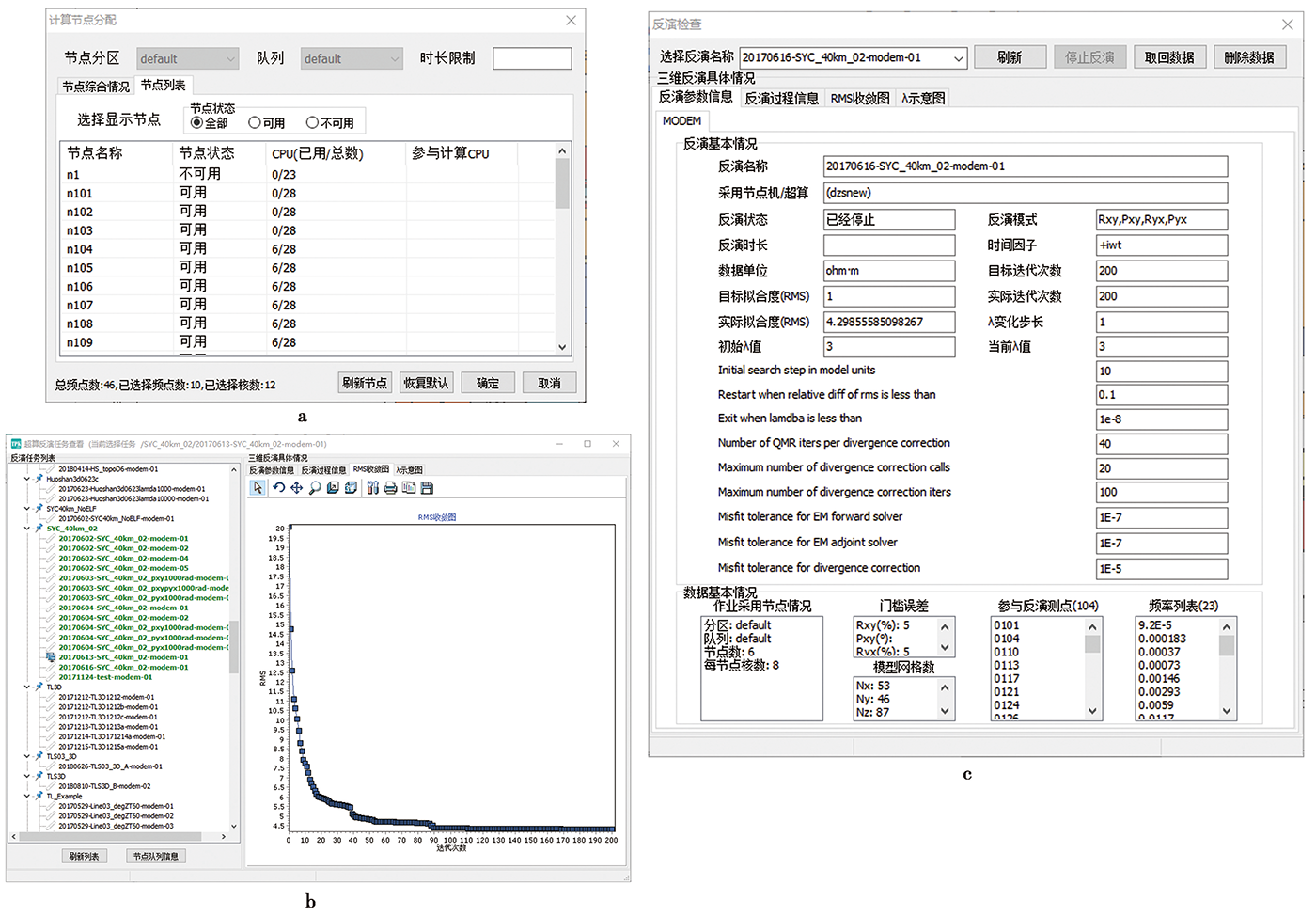Image resolution: width=1316 pixels, height=916 pixels.
Task: Open the 节点分区 default dropdown
Action: [187, 58]
